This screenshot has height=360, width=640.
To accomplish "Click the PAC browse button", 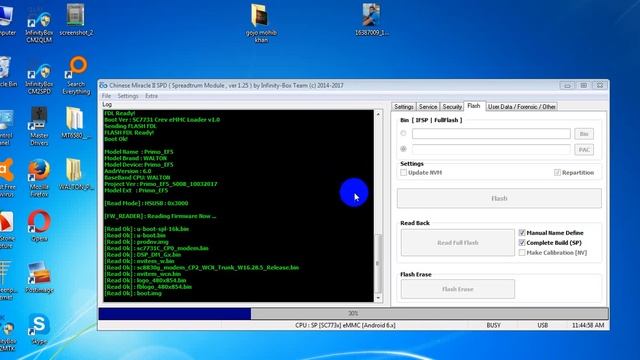I will click(584, 150).
